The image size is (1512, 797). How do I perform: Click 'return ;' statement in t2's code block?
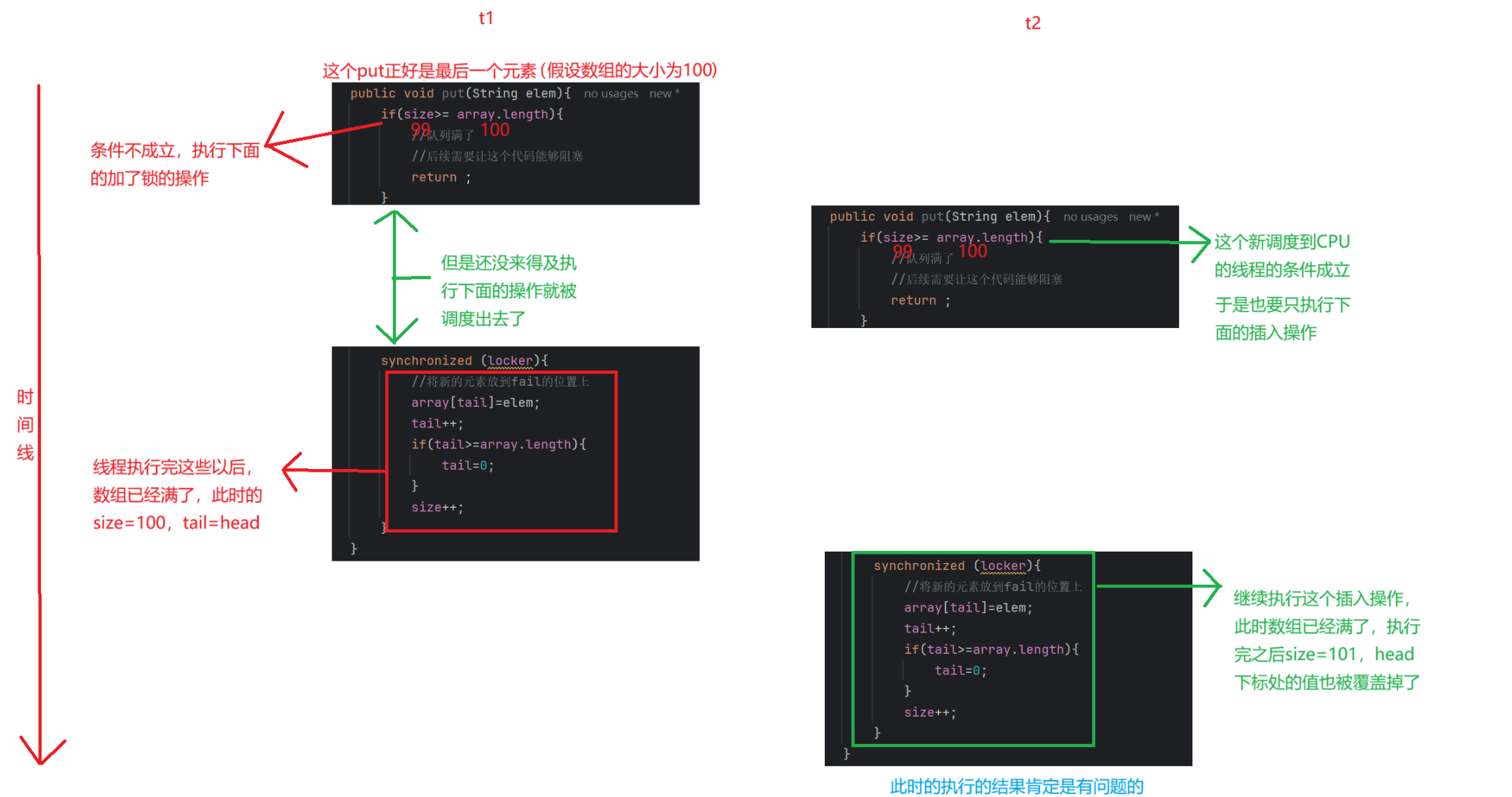(920, 300)
